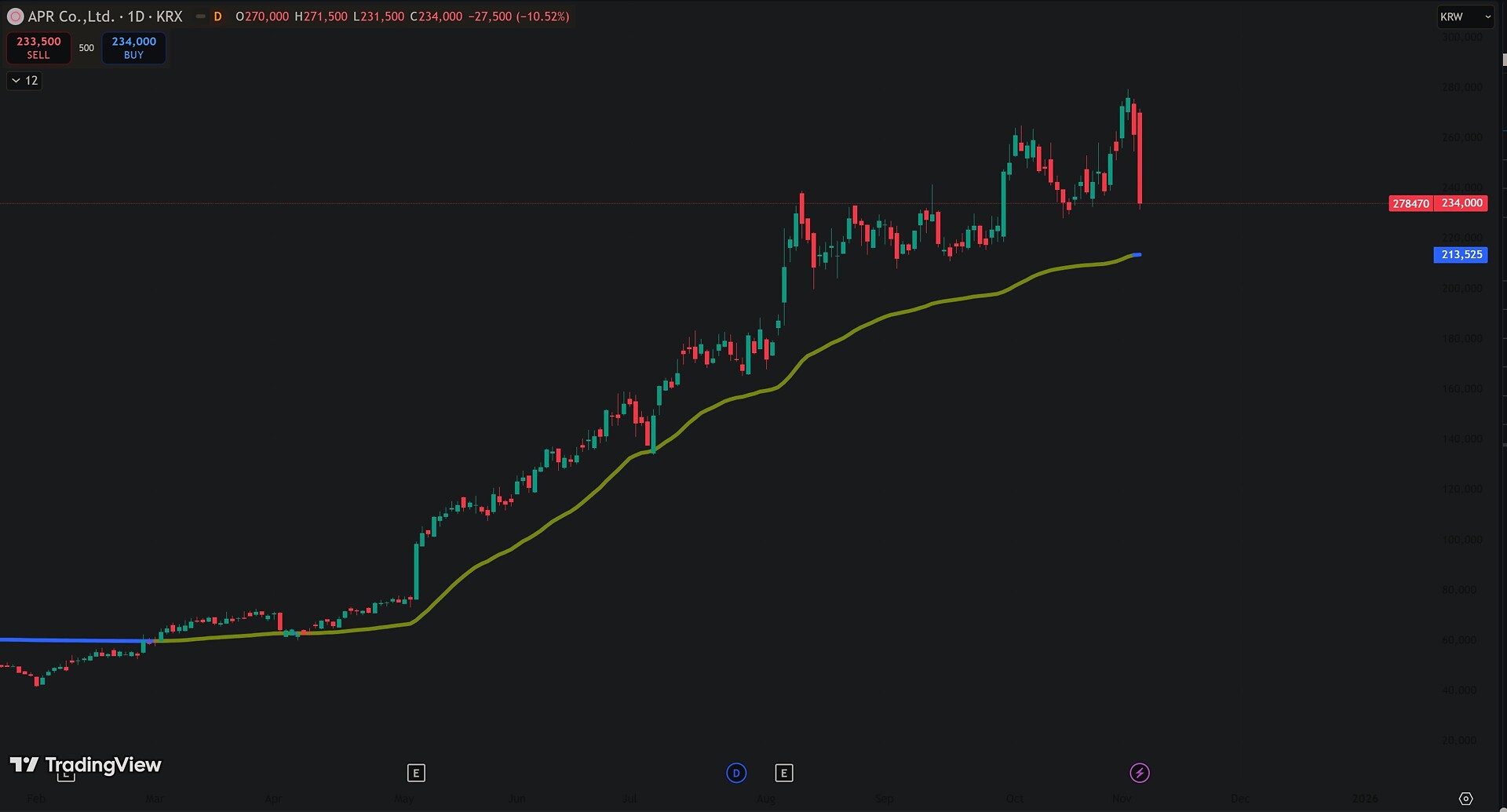Viewport: 1507px width, 812px height.
Task: Click the earnings E marker beside the dividend marker
Action: pyautogui.click(x=783, y=774)
